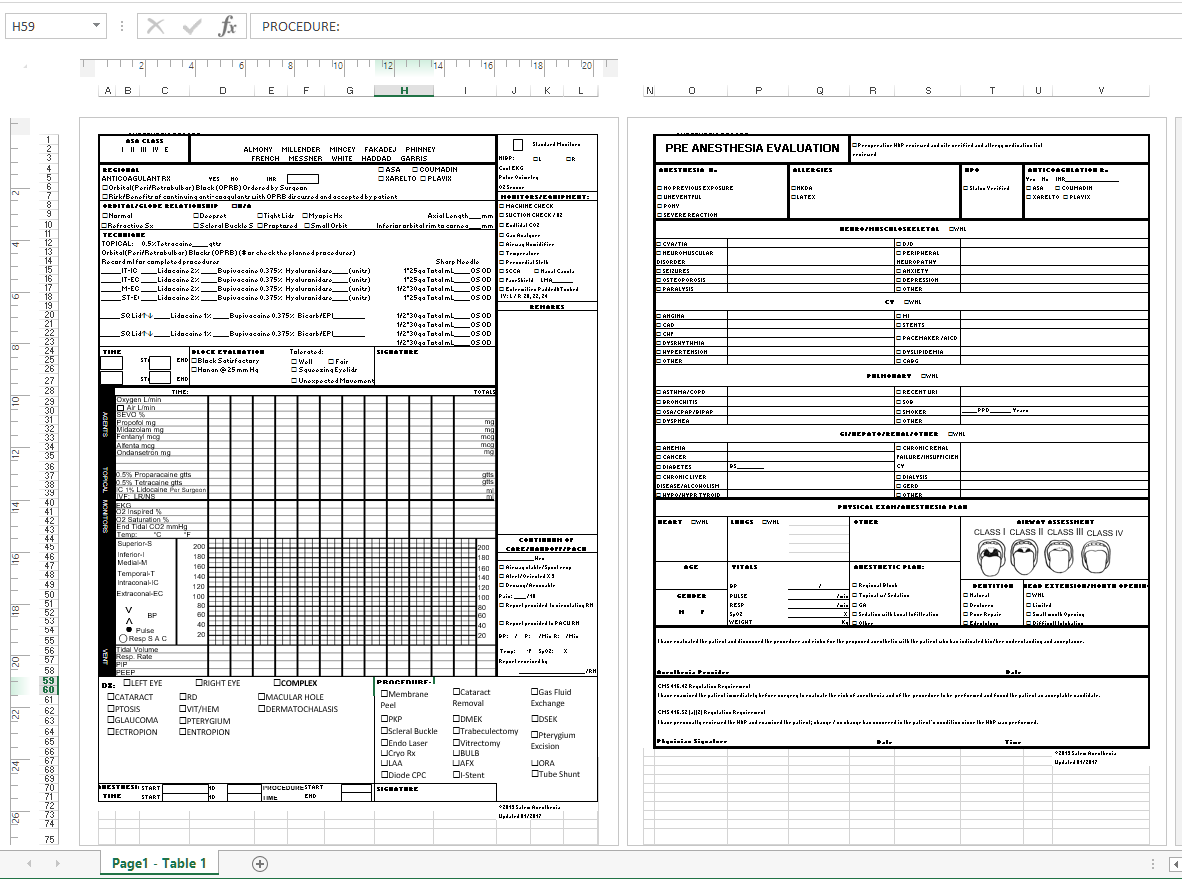Viewport: 1182px width, 879px height.
Task: Click the sheet tabs scroll-left arrow
Action: pyautogui.click(x=29, y=864)
